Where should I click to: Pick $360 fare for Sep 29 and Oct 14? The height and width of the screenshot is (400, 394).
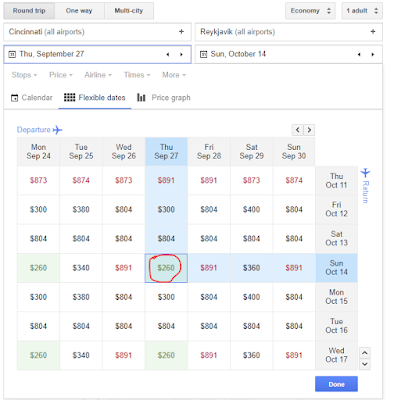(251, 268)
